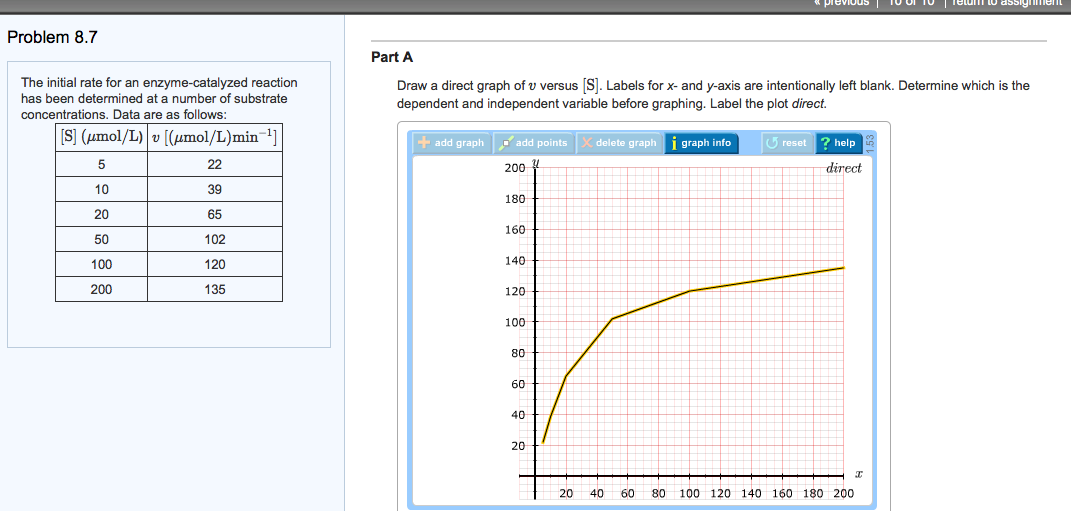Select the plotted point at S=50

click(612, 318)
